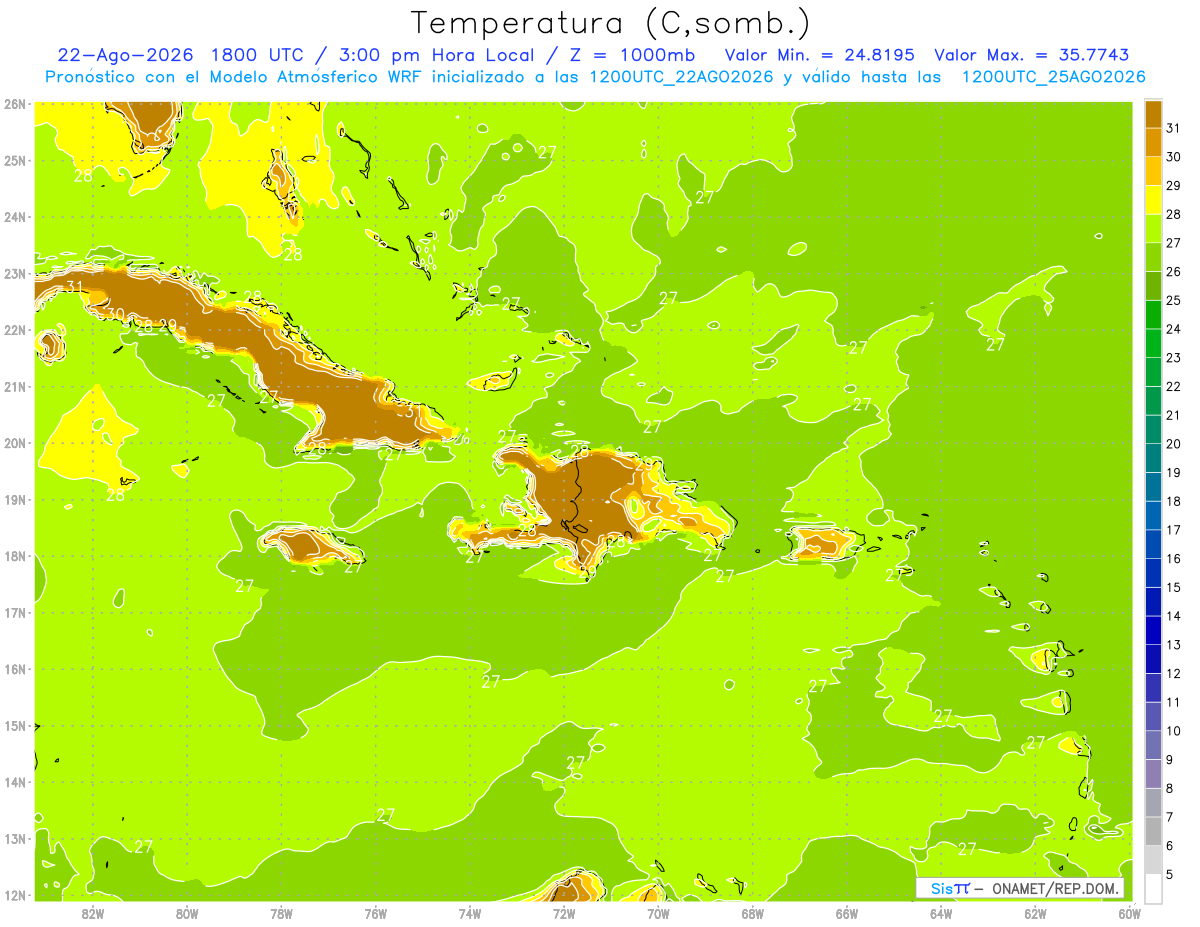Select the lime swatch between legend 27 and 28

pyautogui.click(x=1153, y=229)
